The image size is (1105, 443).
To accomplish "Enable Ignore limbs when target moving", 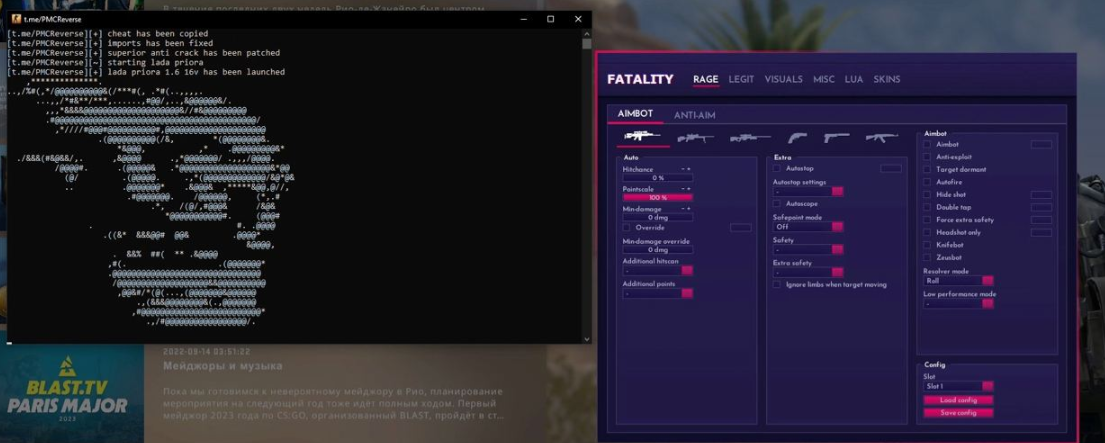I will click(777, 285).
